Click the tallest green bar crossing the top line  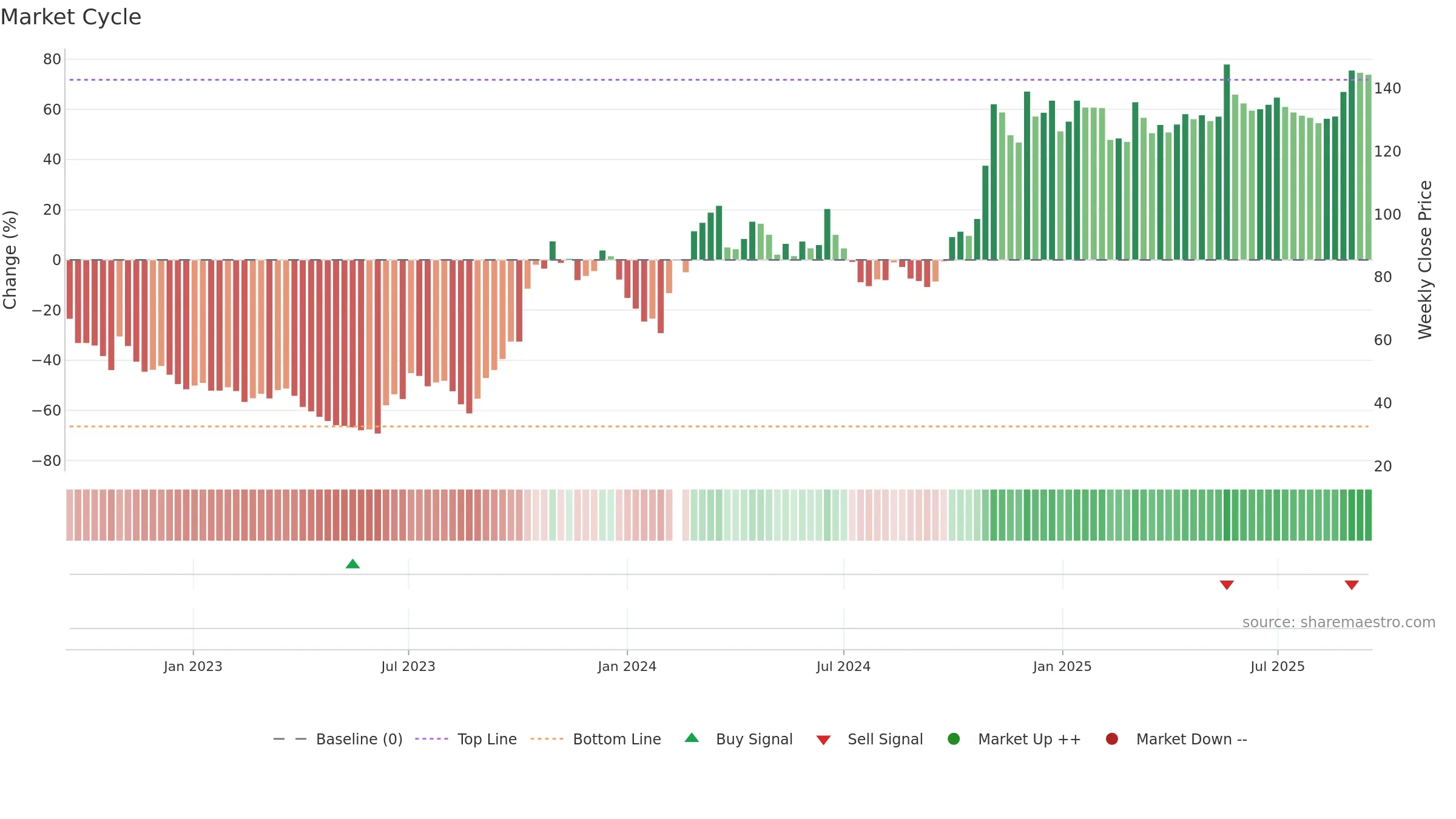(x=1227, y=162)
